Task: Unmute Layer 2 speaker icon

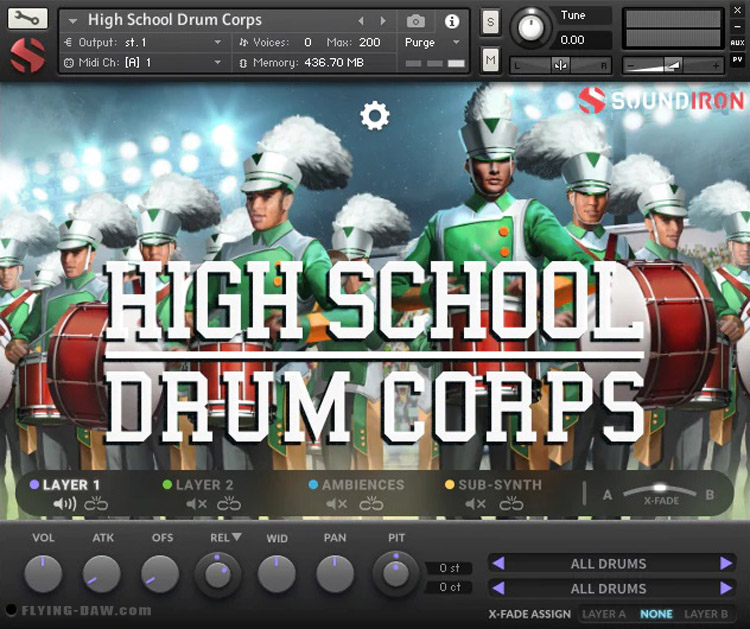Action: 197,504
